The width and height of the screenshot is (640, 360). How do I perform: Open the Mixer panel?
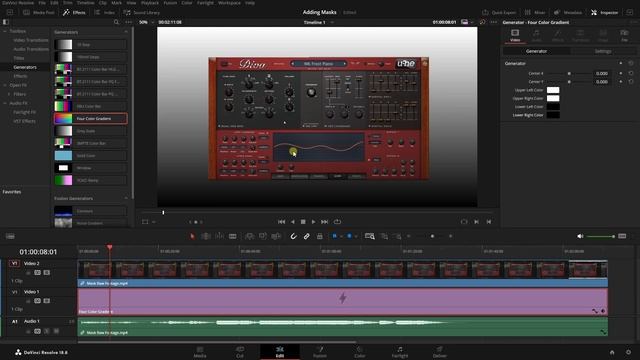coord(535,13)
